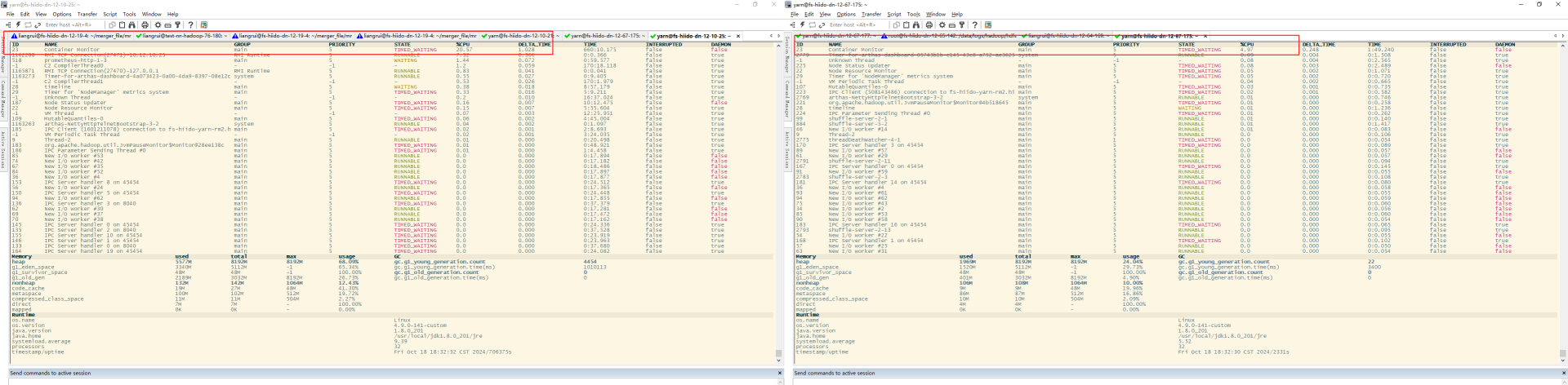Switch to yarn@fs-hiido-dn-12-67-177 tab in right window
Viewport: 1568px width, 385px height.
[x=837, y=36]
